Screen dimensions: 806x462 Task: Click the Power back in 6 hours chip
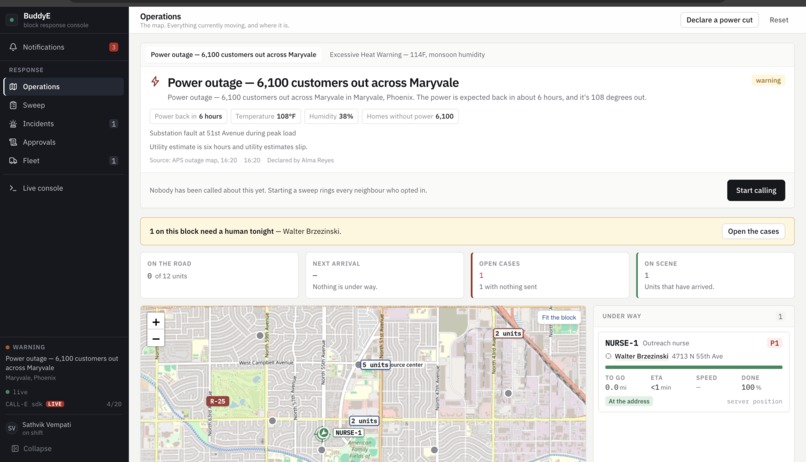coord(188,116)
